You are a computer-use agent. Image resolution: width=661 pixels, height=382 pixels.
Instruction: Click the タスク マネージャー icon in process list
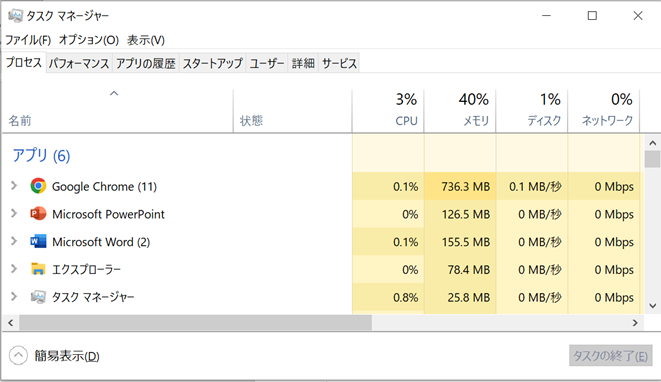click(x=38, y=297)
